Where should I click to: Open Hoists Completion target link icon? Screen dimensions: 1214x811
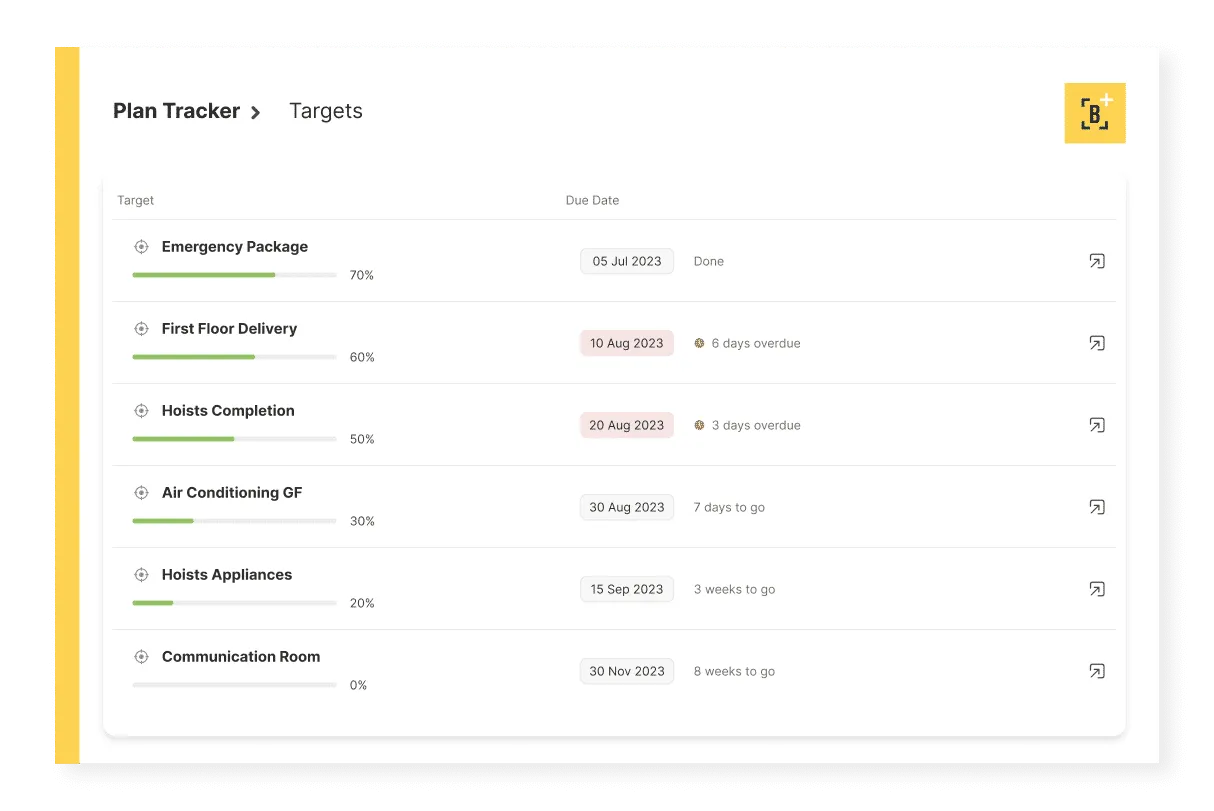[x=1097, y=425]
